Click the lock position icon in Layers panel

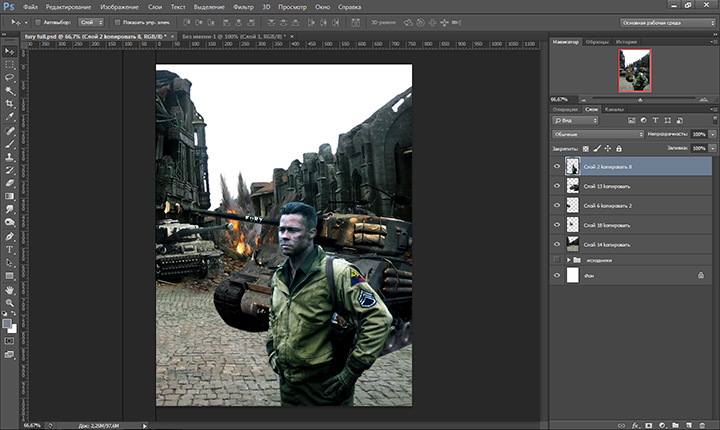[x=607, y=148]
